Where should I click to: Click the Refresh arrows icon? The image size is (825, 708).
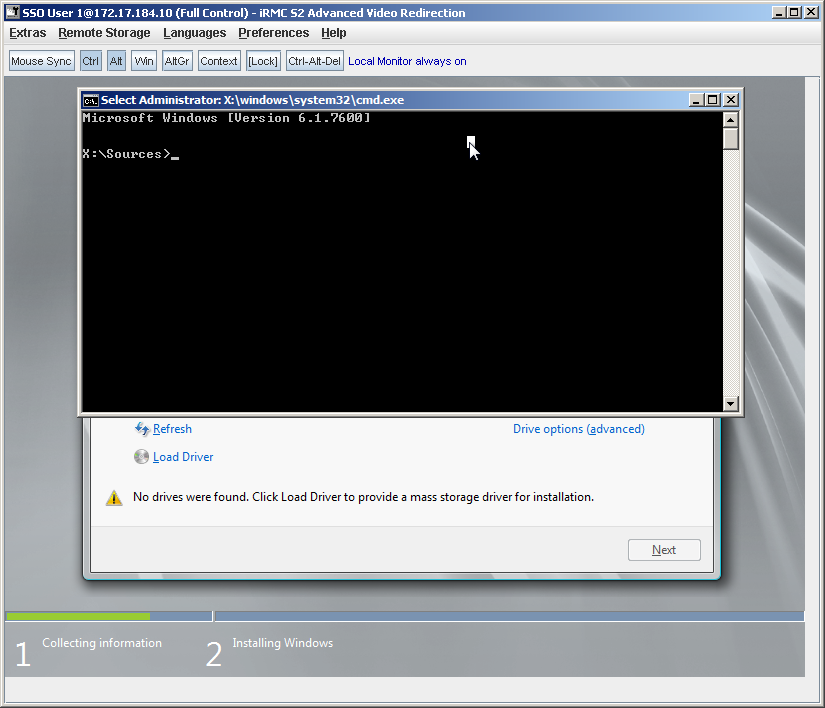(142, 429)
